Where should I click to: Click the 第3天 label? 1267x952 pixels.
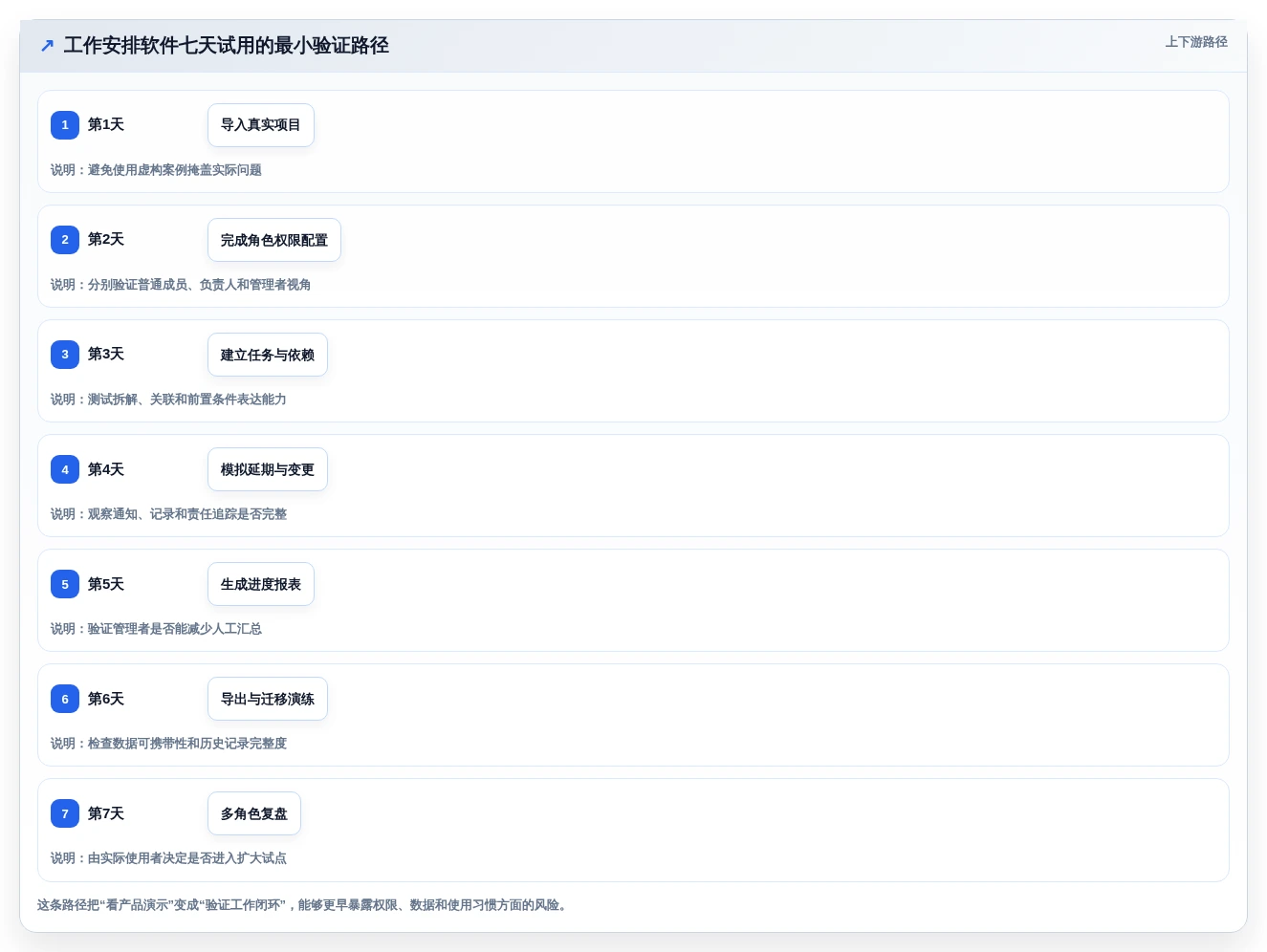point(106,354)
